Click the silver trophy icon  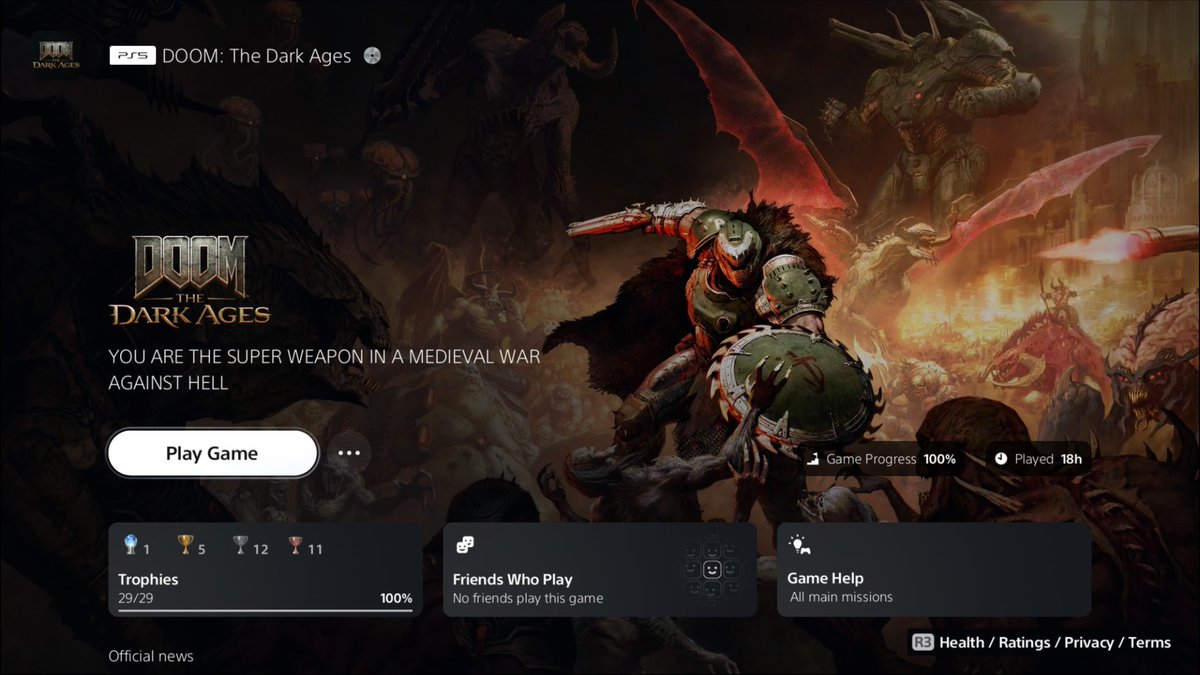click(x=240, y=545)
